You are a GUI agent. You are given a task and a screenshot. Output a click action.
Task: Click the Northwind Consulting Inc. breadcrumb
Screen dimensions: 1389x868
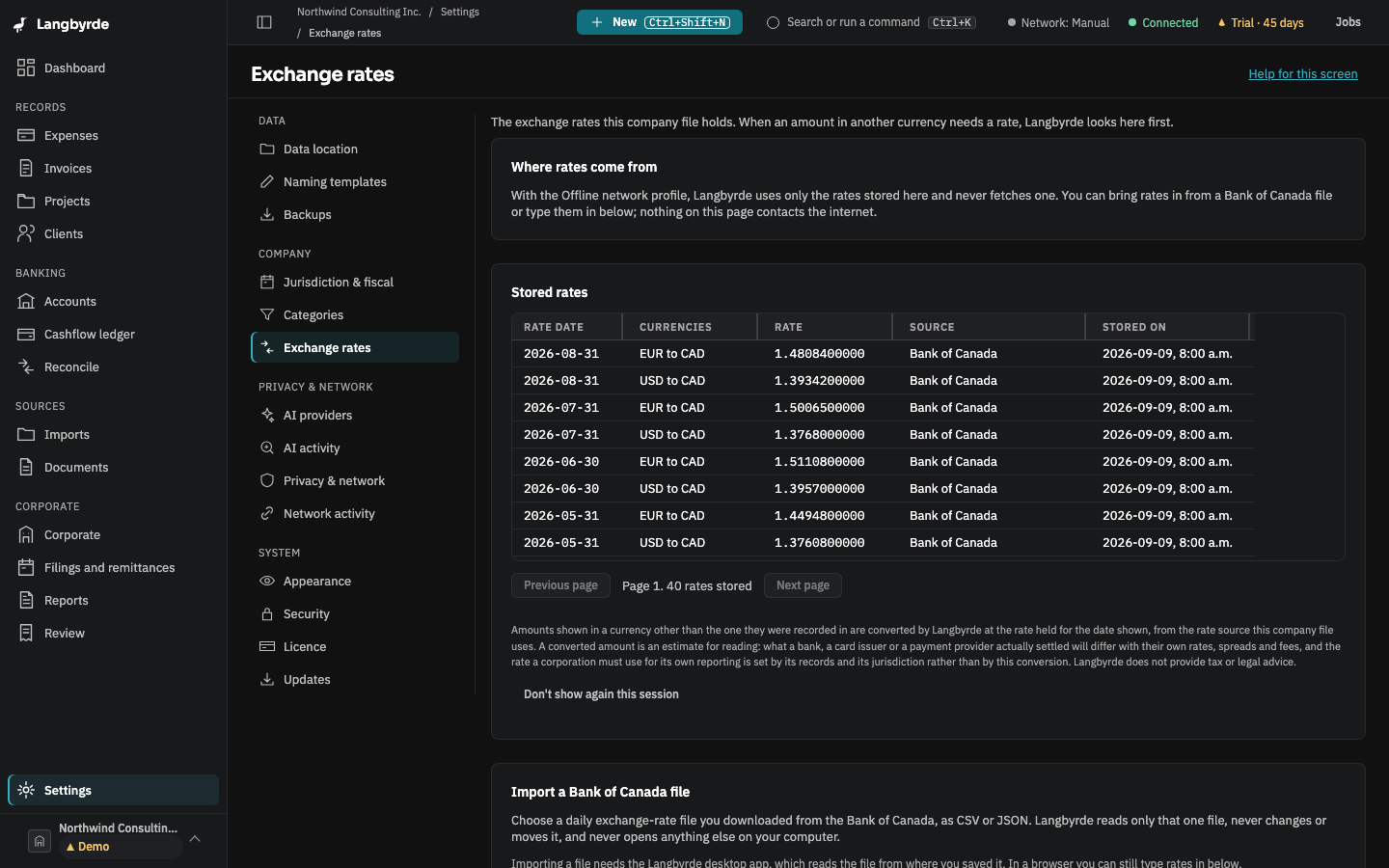coord(359,12)
